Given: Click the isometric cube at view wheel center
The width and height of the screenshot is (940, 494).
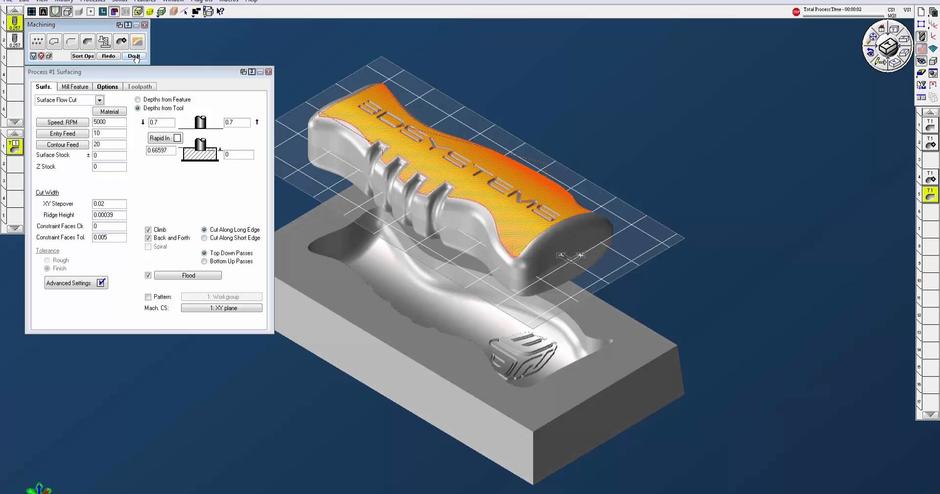Looking at the screenshot, I should point(887,46).
